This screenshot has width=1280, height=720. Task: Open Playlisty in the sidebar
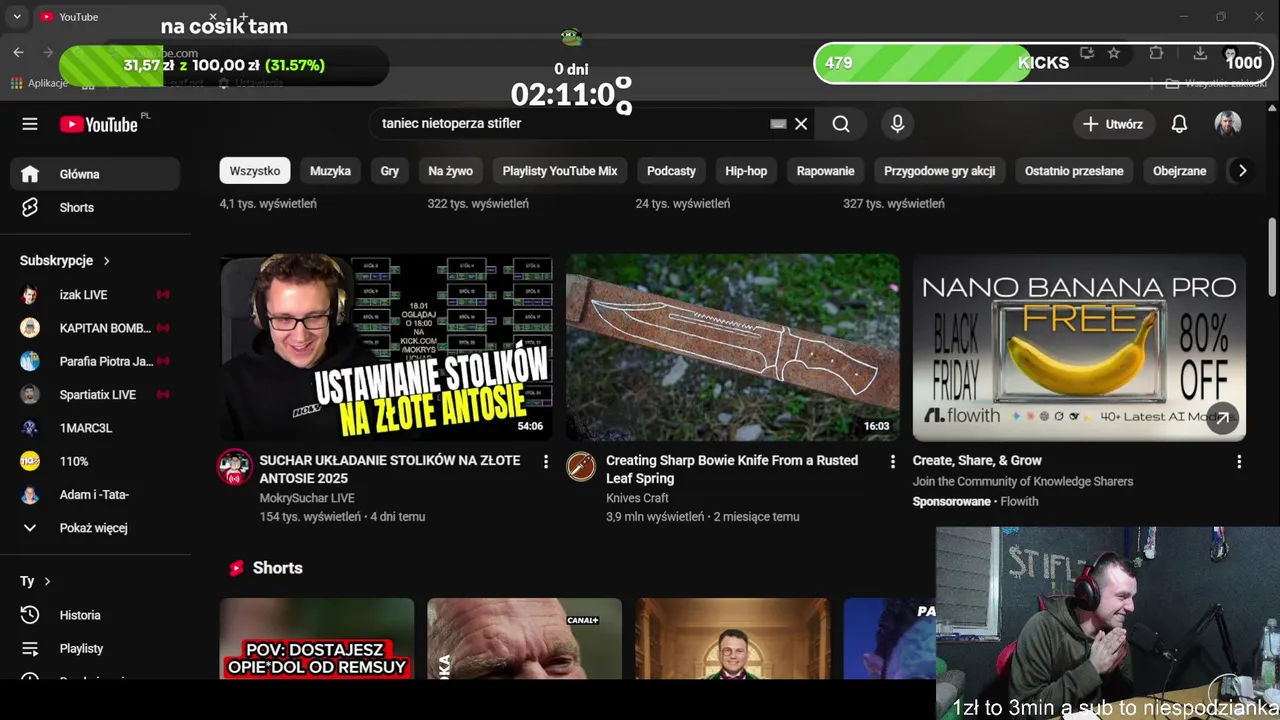(96, 649)
